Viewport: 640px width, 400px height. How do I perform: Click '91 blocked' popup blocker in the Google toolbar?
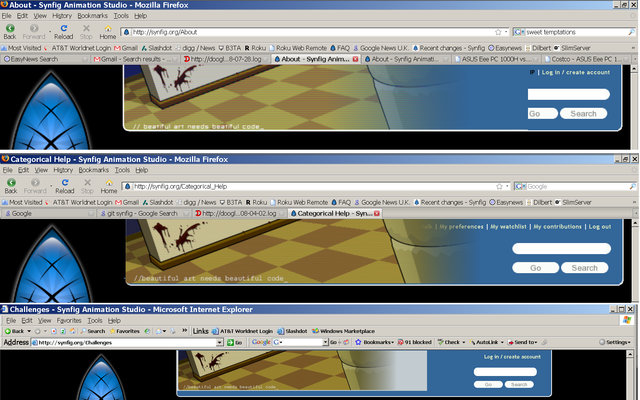(x=414, y=342)
